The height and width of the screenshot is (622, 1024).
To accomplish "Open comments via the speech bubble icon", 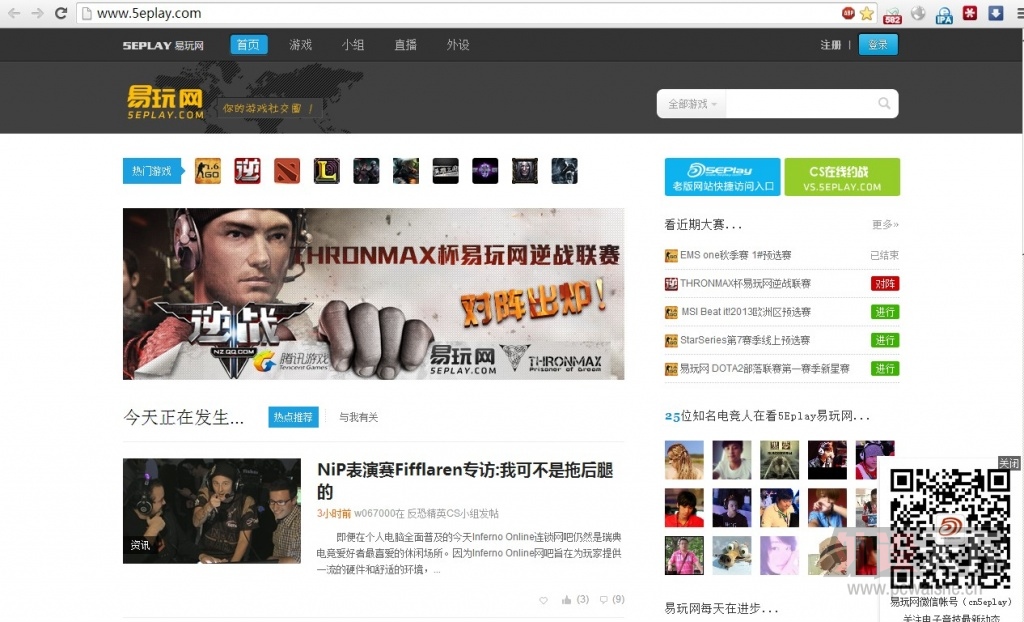I will (x=603, y=600).
